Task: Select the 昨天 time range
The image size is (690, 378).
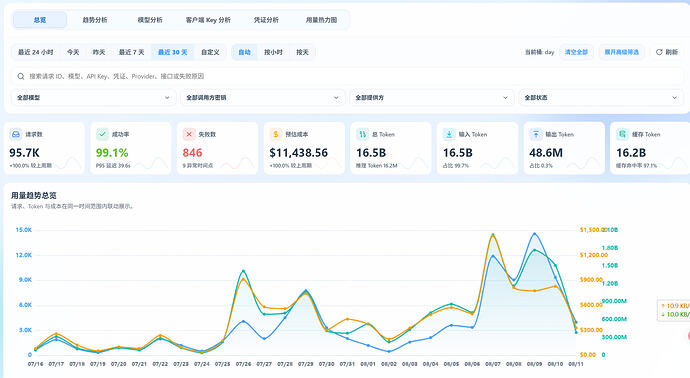Action: pyautogui.click(x=99, y=52)
